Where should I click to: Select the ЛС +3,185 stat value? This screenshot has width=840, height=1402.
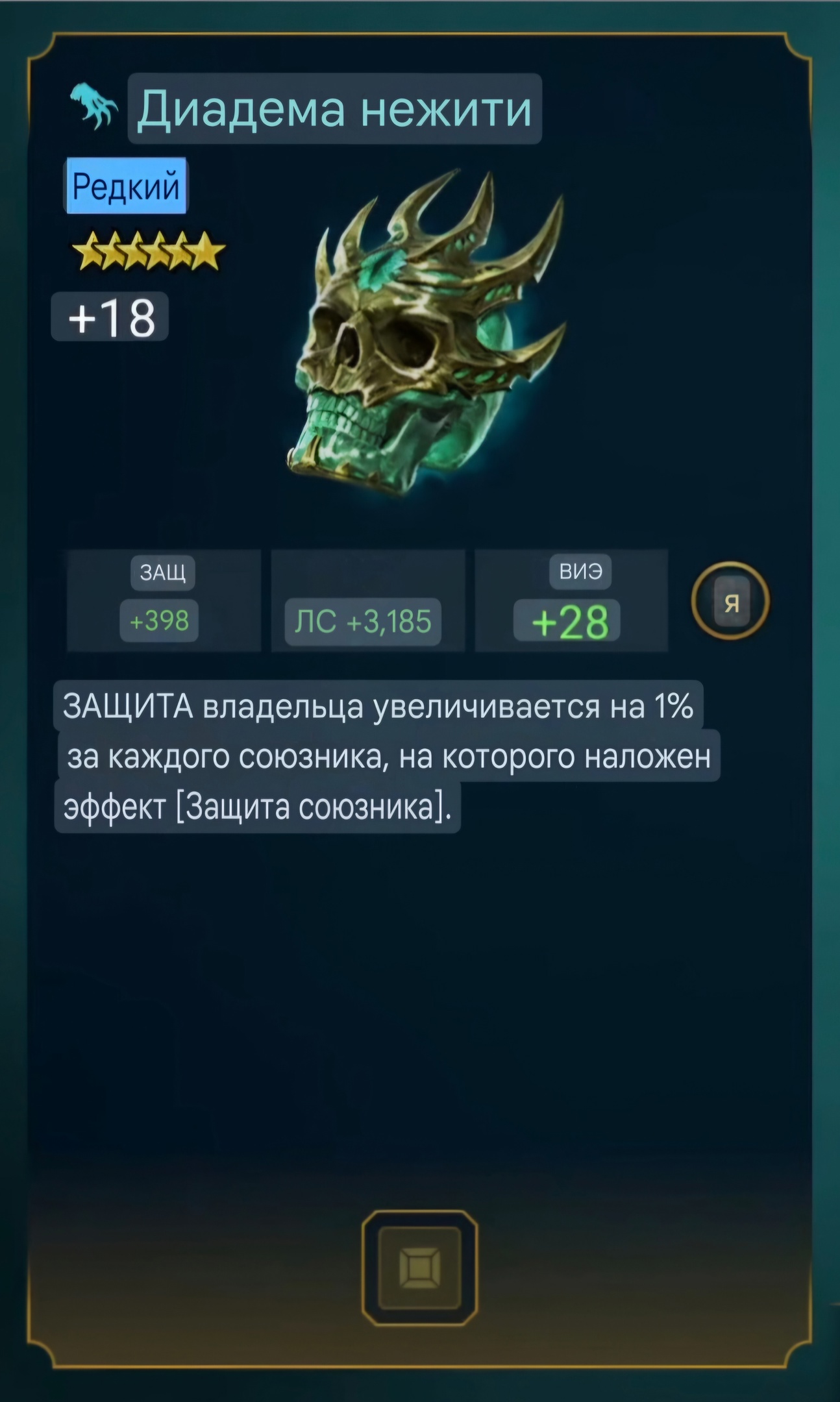pyautogui.click(x=363, y=622)
